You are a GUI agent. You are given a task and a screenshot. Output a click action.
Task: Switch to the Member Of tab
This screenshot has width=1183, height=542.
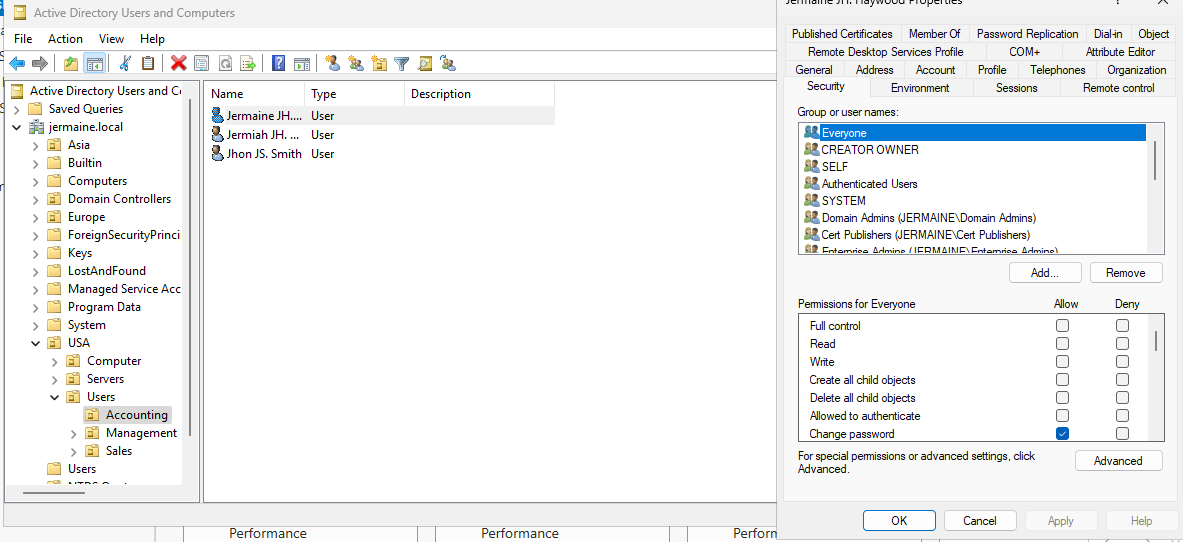934,34
